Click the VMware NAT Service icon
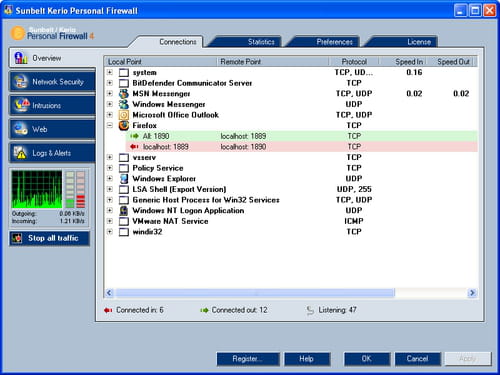 [124, 221]
